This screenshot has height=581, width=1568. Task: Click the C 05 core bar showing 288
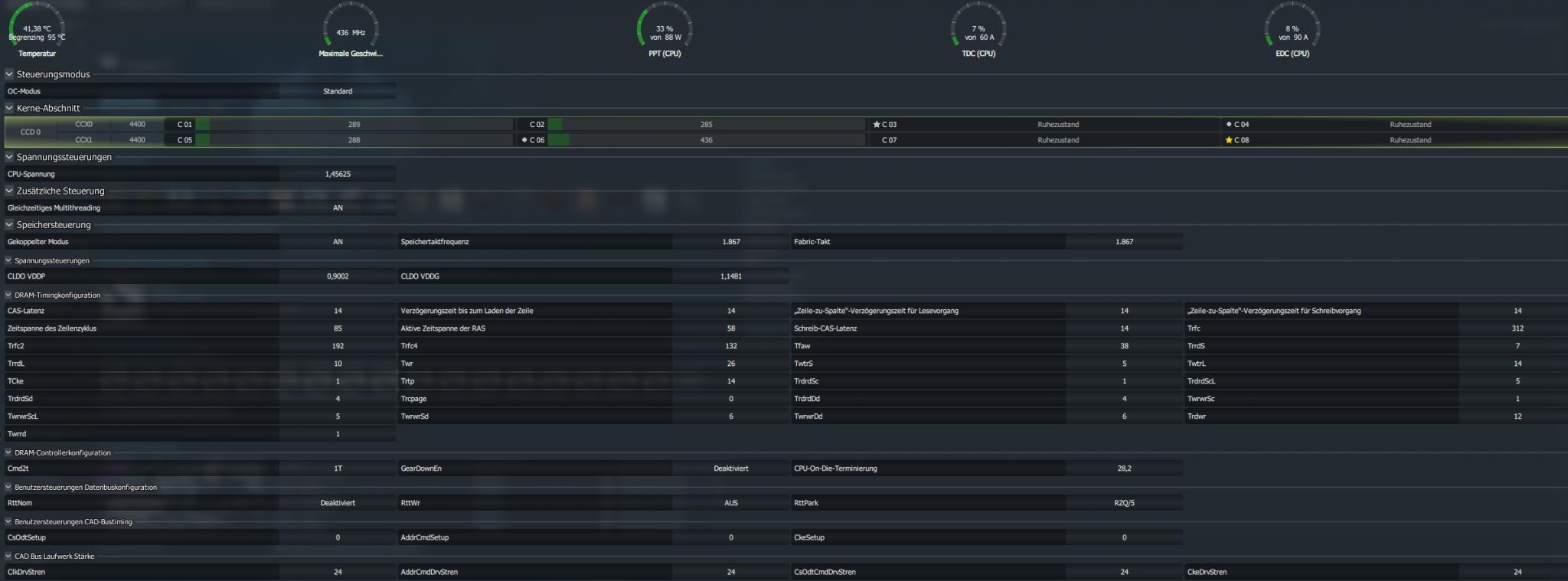tap(354, 140)
